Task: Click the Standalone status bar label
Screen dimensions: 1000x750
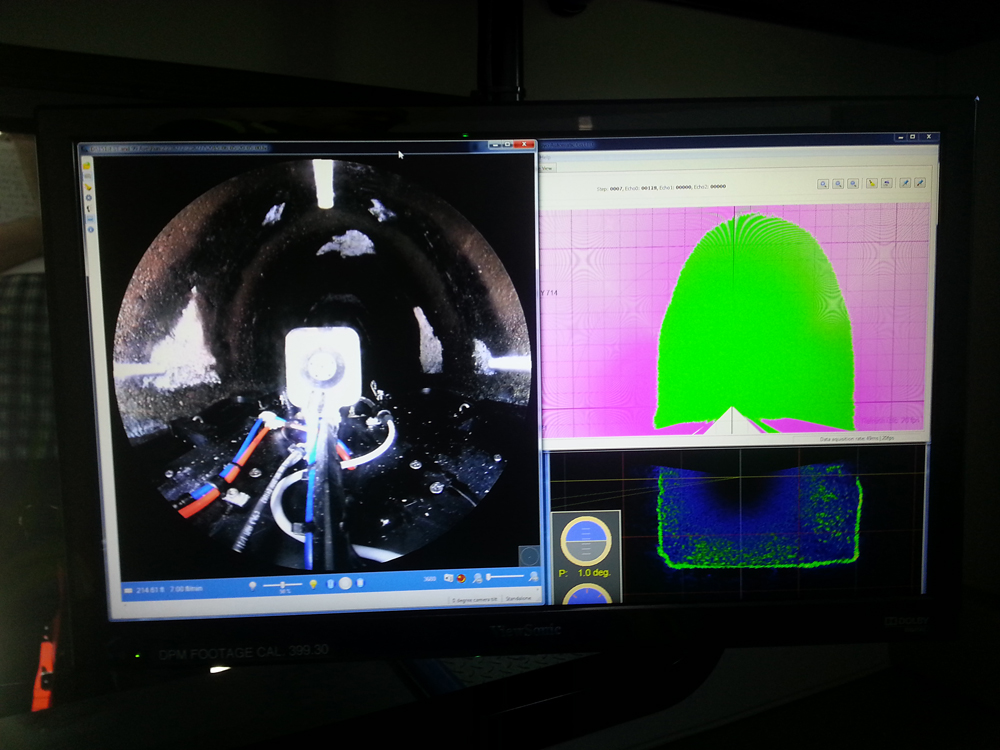Action: coord(518,599)
